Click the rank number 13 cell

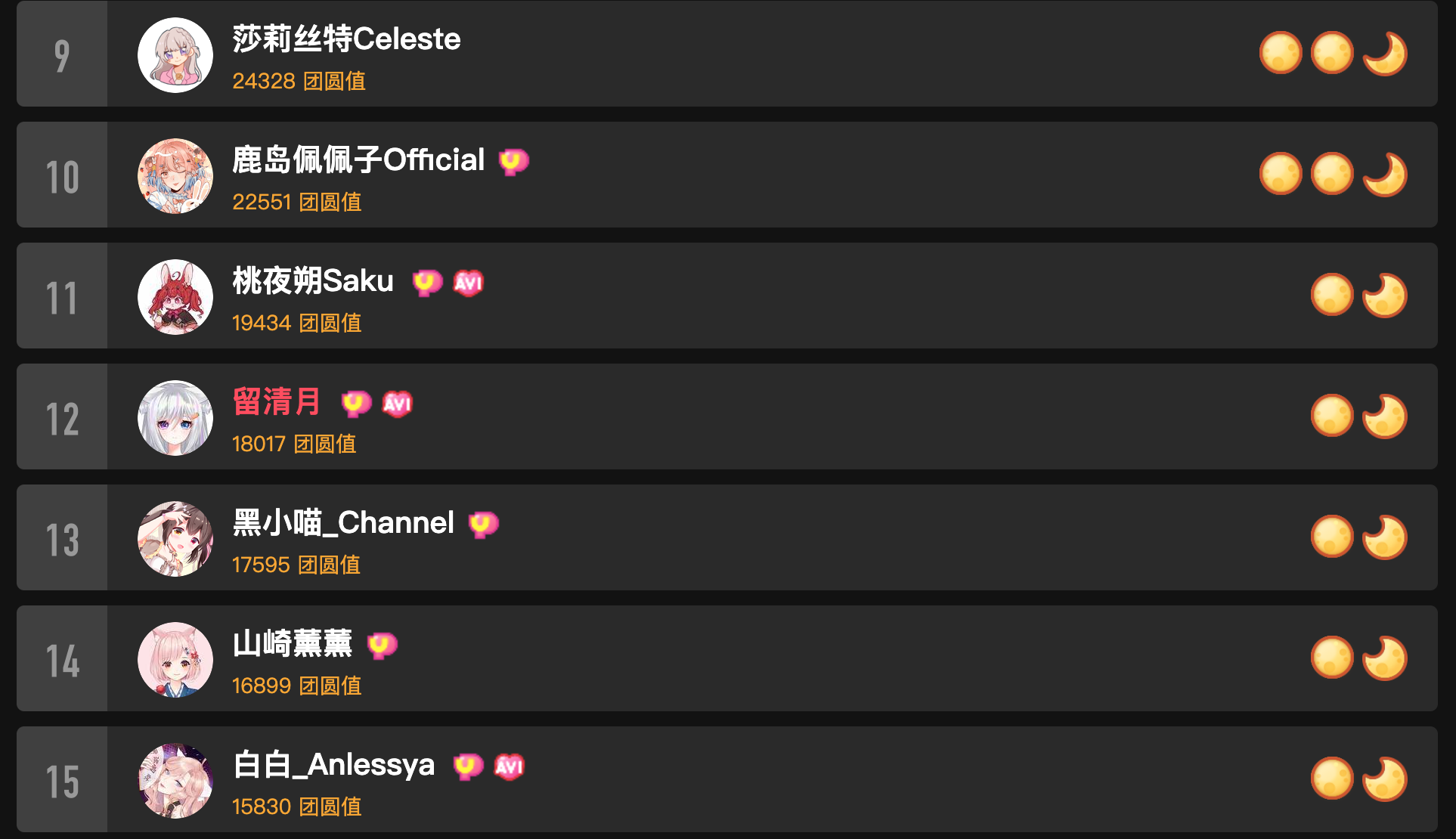pyautogui.click(x=62, y=537)
